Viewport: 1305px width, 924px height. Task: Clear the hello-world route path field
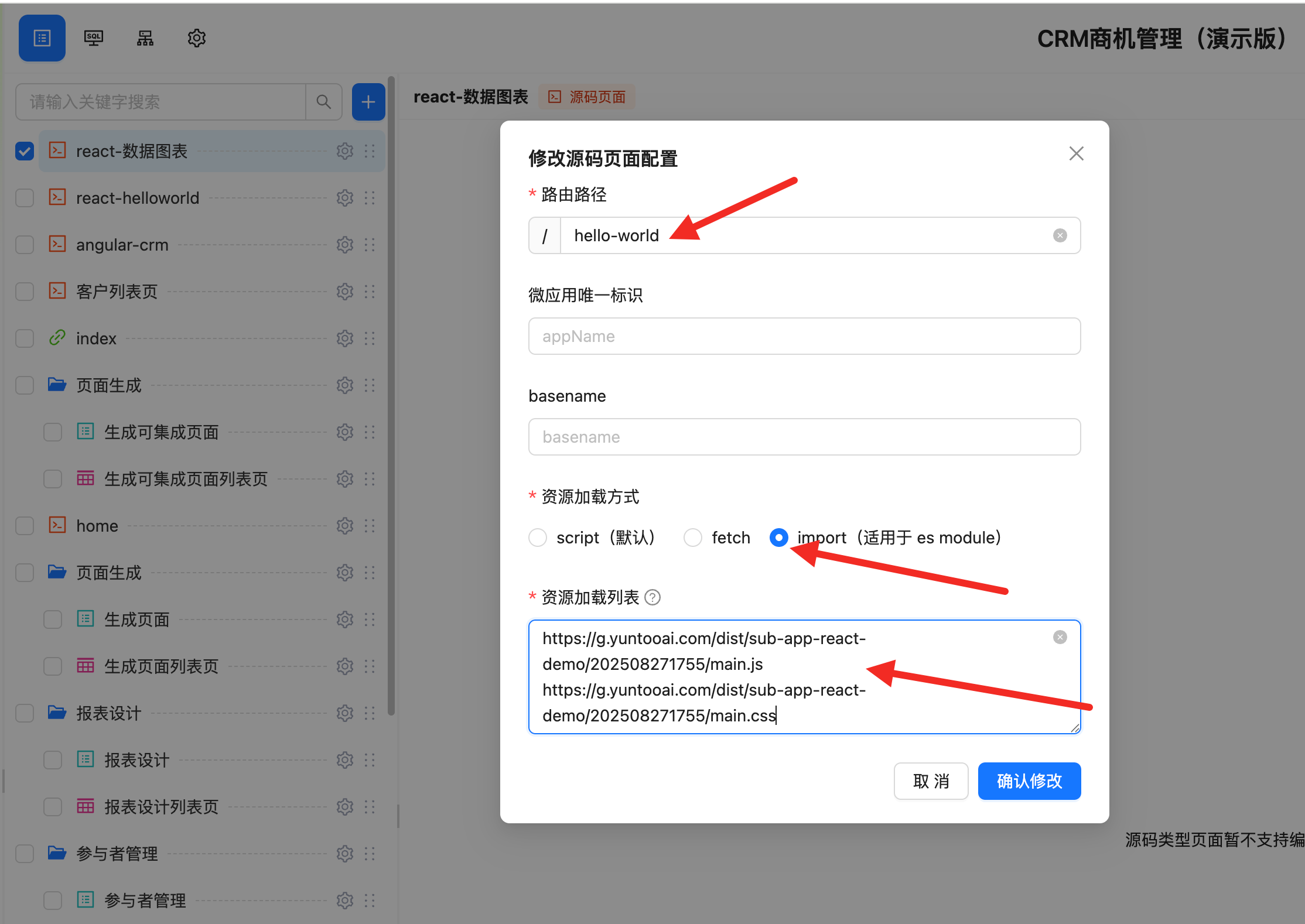click(x=1060, y=235)
